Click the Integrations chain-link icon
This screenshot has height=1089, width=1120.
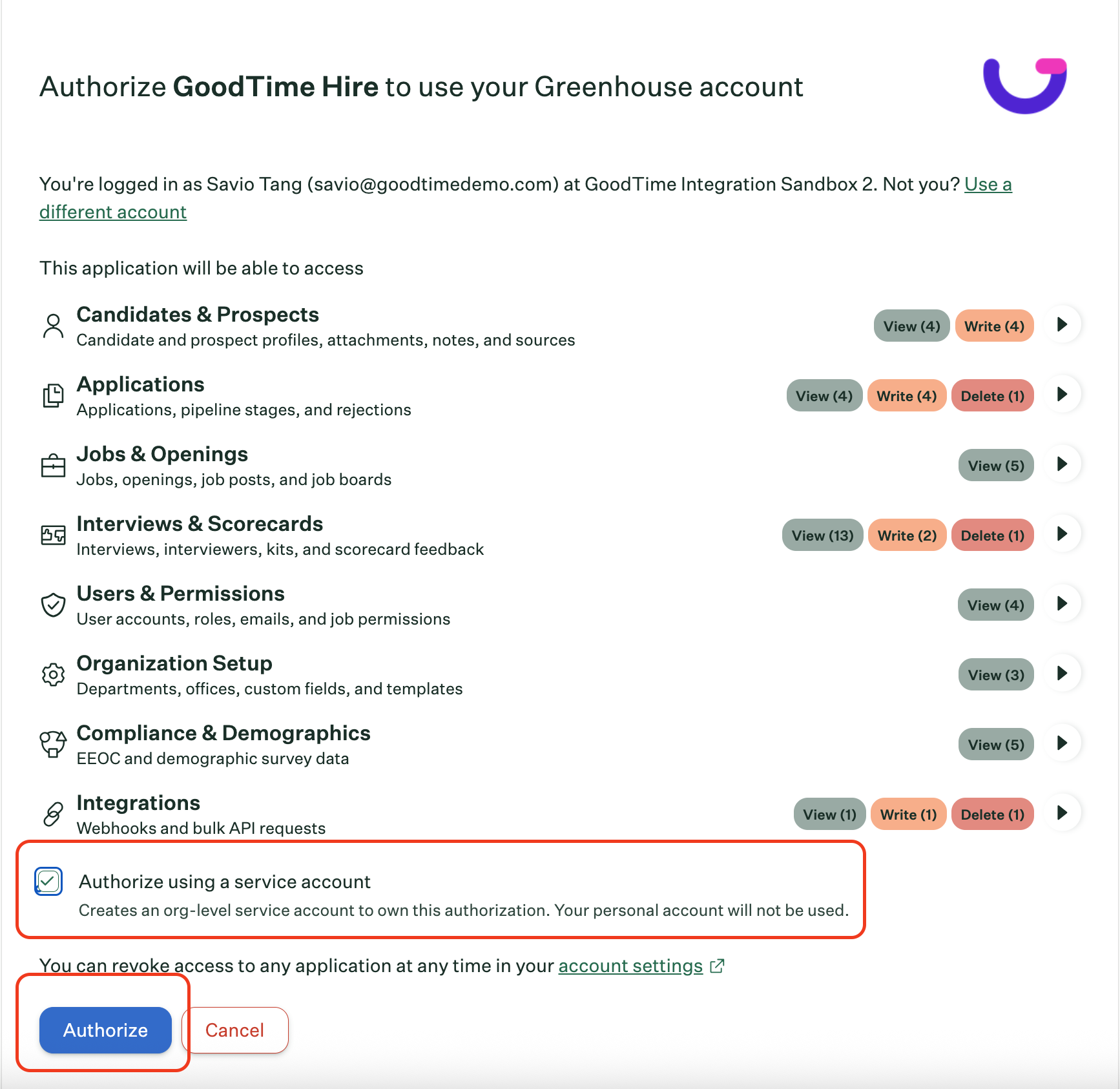54,814
